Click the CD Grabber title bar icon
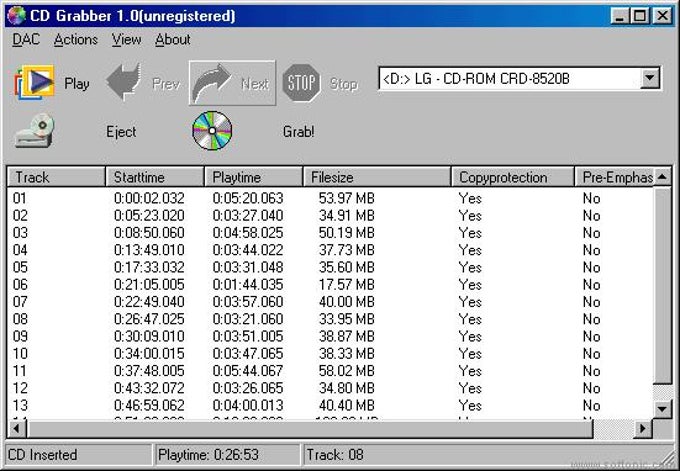Image resolution: width=680 pixels, height=471 pixels. 16,16
